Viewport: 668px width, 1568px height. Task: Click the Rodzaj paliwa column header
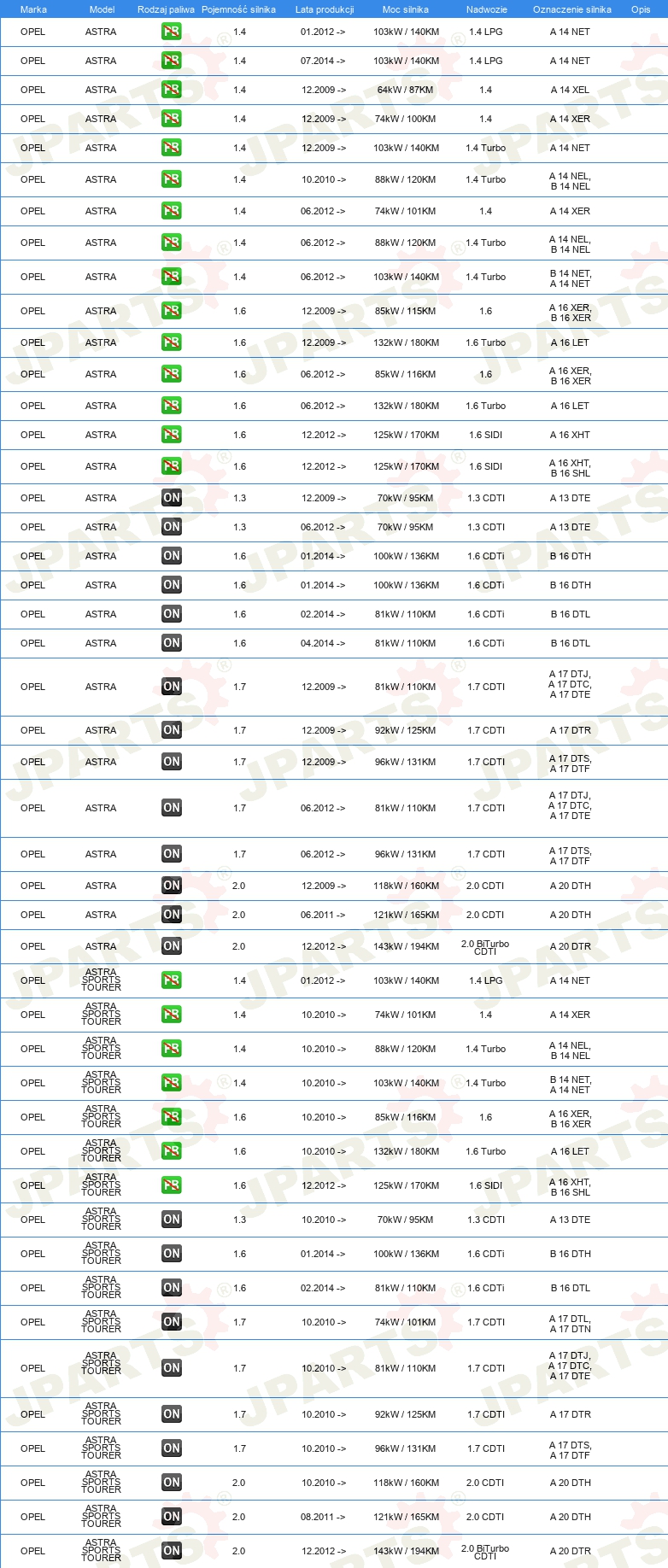point(166,9)
